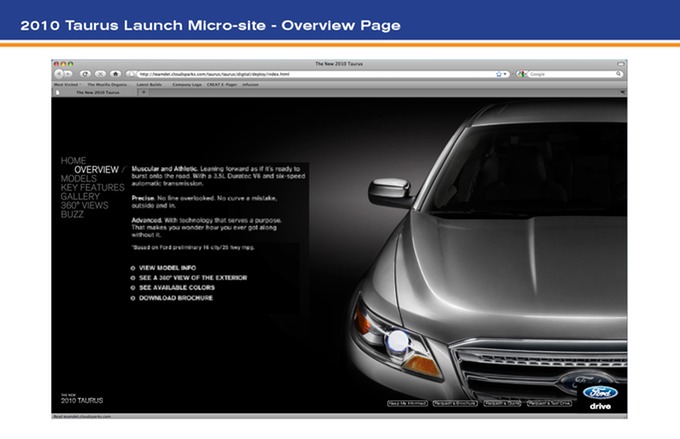Open the list all tabs arrow
The image size is (680, 439).
[622, 92]
